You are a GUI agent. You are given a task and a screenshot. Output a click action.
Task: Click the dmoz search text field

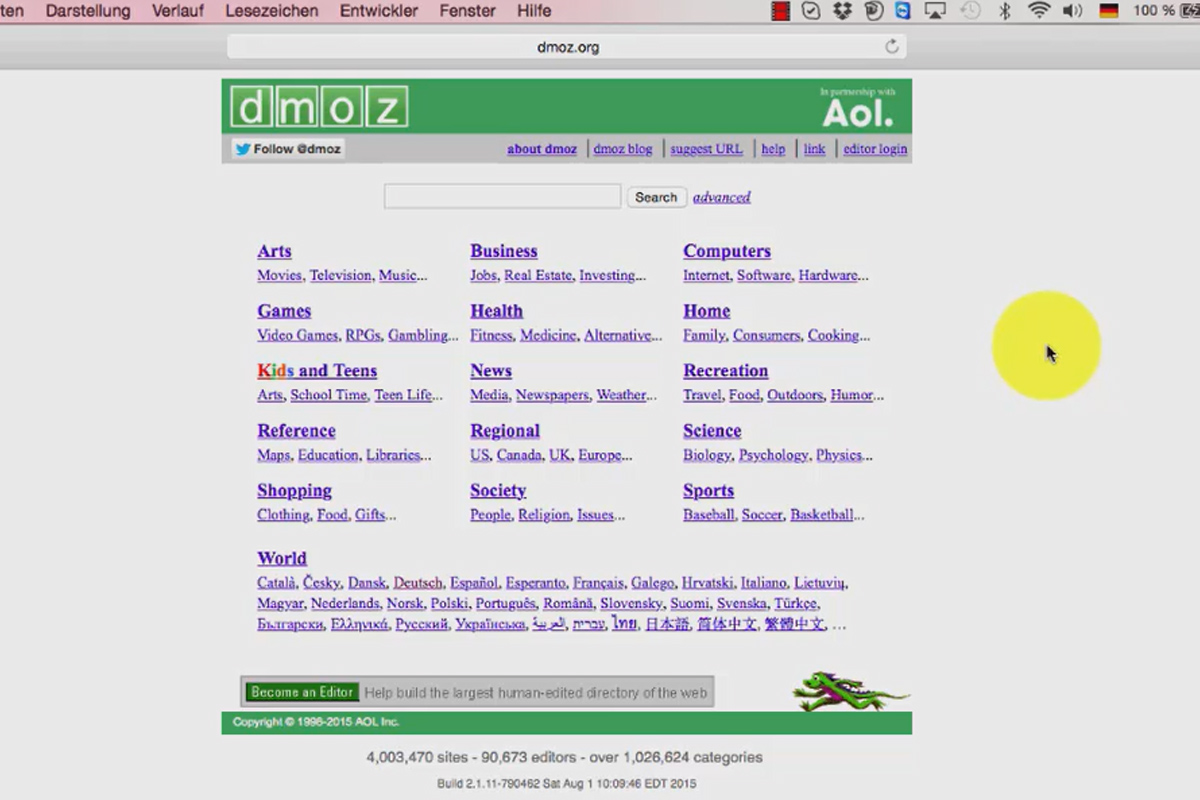tap(503, 196)
